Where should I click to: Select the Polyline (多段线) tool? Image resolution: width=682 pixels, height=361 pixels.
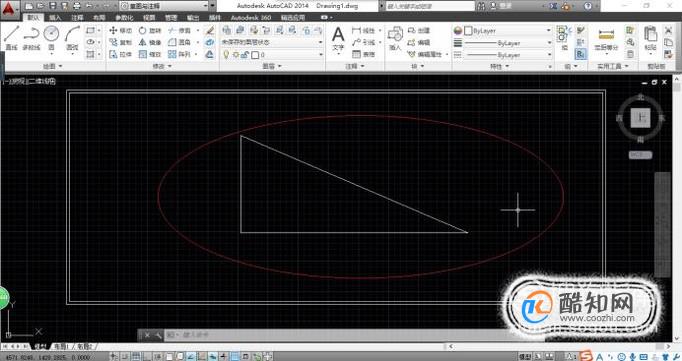click(x=31, y=37)
